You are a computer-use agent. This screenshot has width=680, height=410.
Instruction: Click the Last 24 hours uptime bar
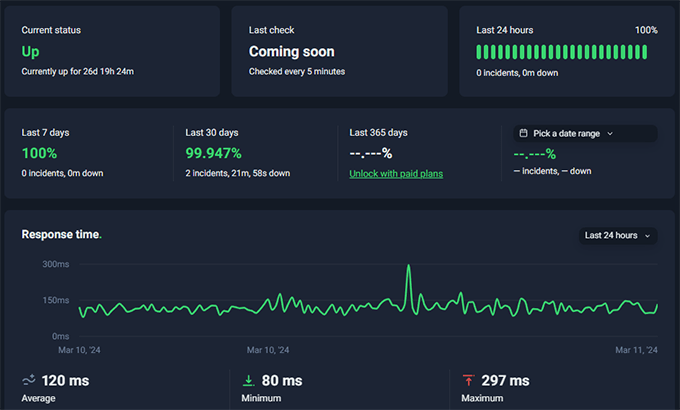click(x=562, y=52)
